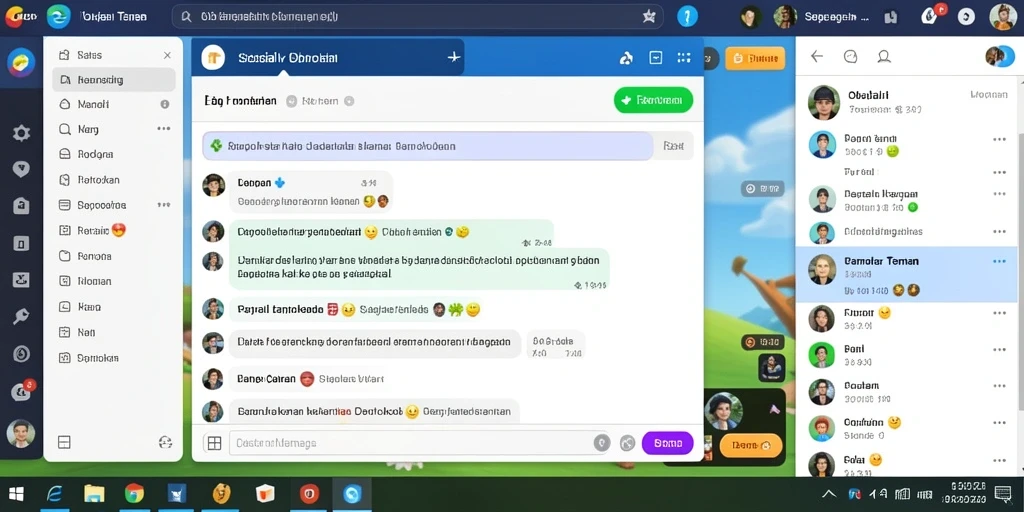Open Renain entry with heart-eyes emoji
The height and width of the screenshot is (512, 1024).
93,231
